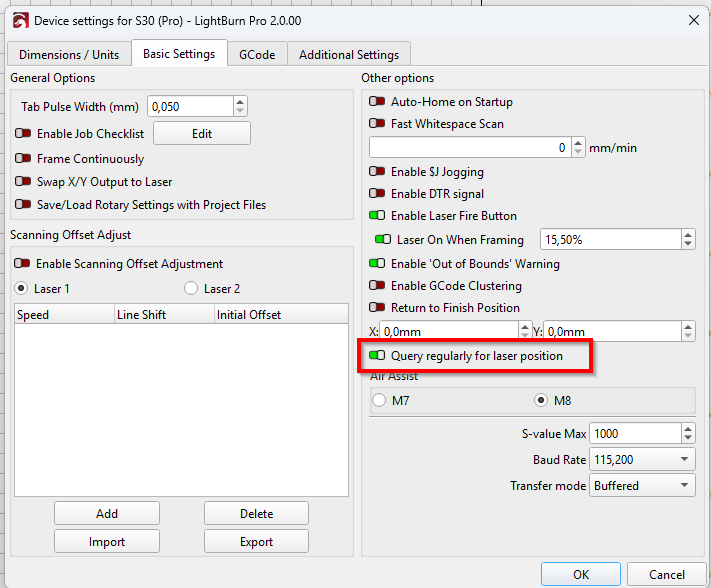This screenshot has width=711, height=588.
Task: Select the Basic Settings tab
Action: (x=179, y=54)
